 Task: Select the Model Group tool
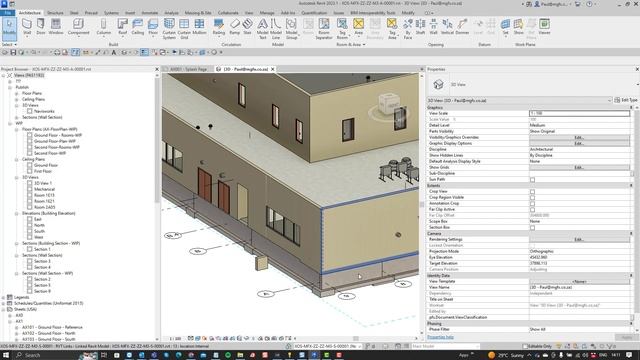click(291, 29)
